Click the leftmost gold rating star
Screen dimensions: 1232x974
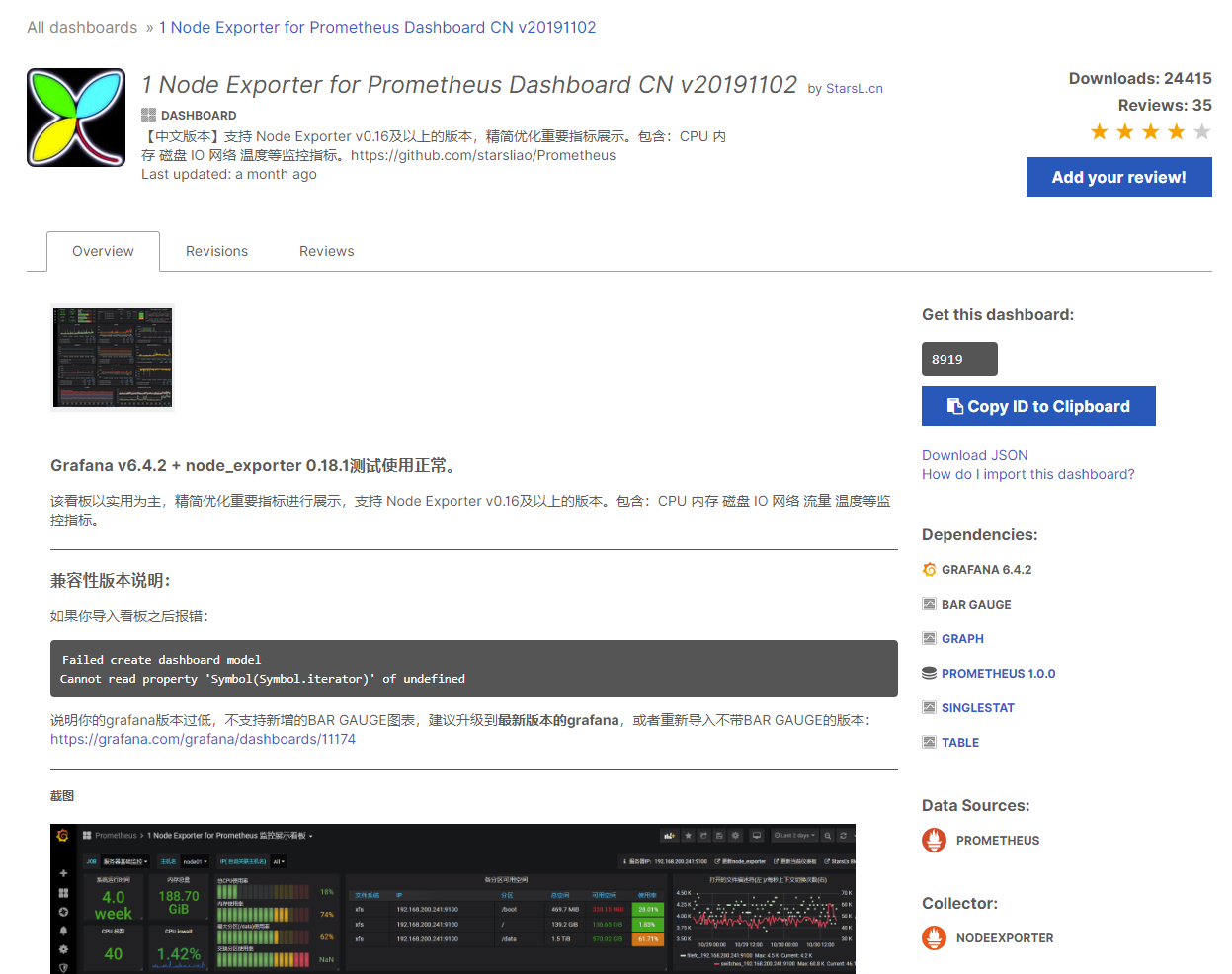pos(1099,132)
